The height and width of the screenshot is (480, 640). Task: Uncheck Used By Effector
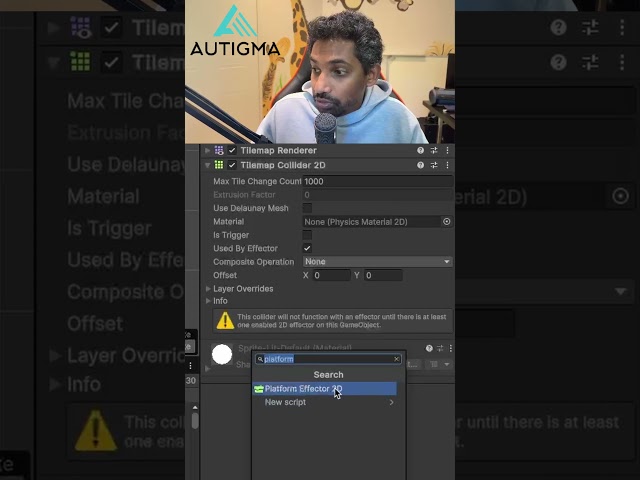[307, 248]
